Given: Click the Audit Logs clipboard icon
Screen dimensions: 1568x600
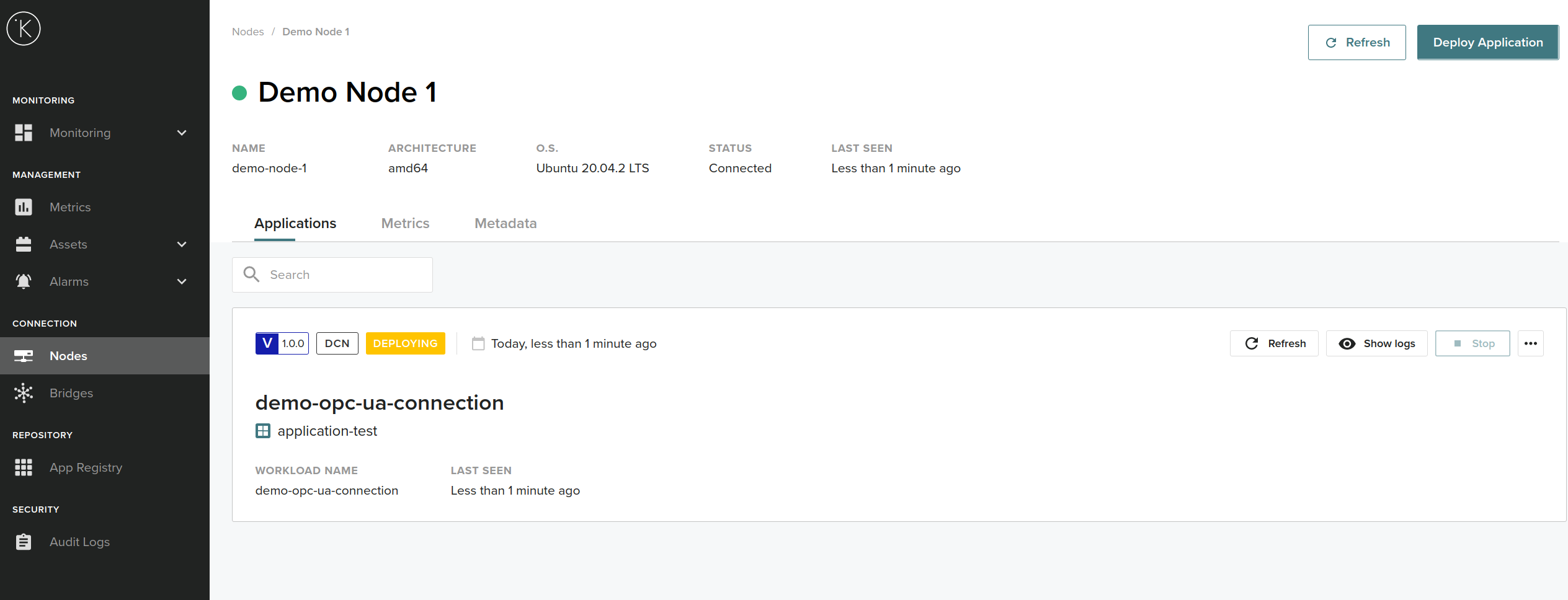Looking at the screenshot, I should 24,542.
